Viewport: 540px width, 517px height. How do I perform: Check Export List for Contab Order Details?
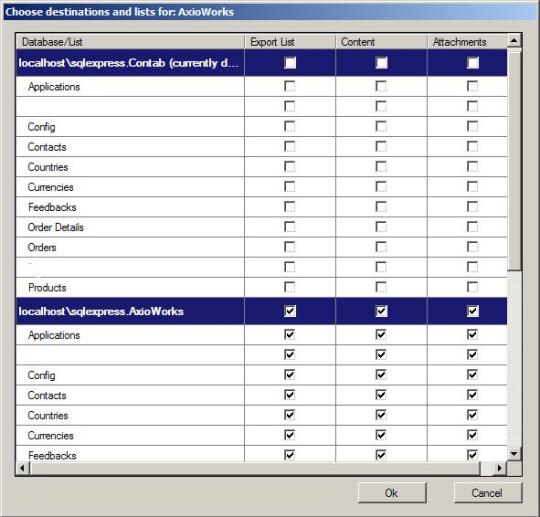(x=290, y=227)
